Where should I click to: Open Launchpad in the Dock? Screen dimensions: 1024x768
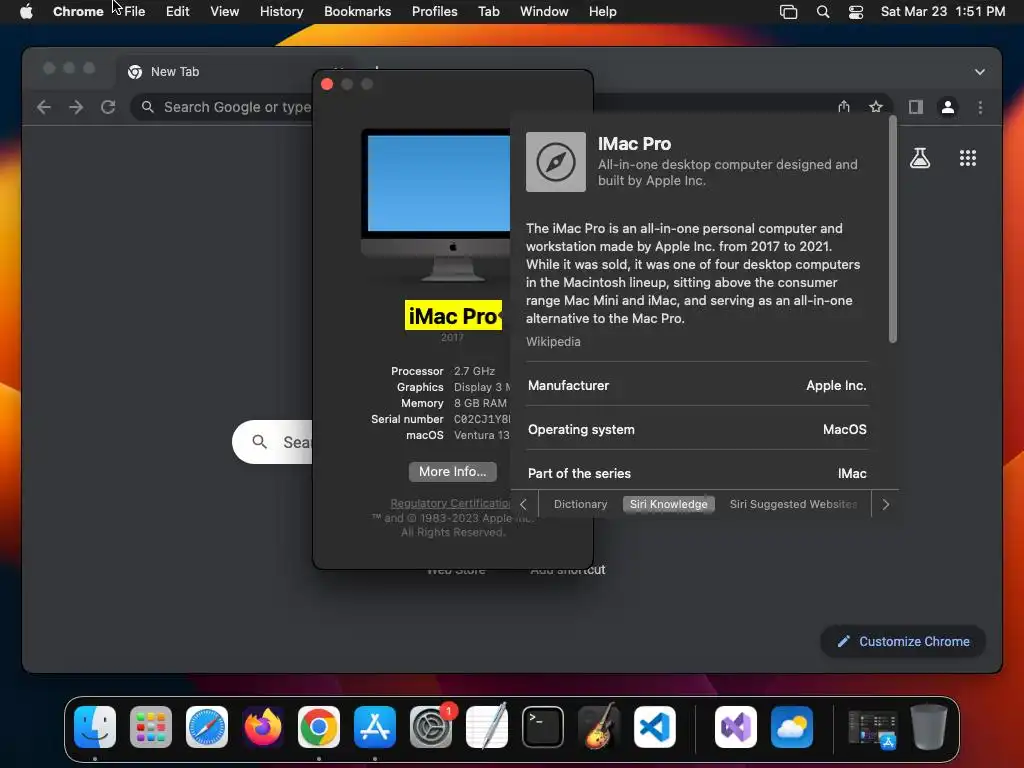coord(151,727)
